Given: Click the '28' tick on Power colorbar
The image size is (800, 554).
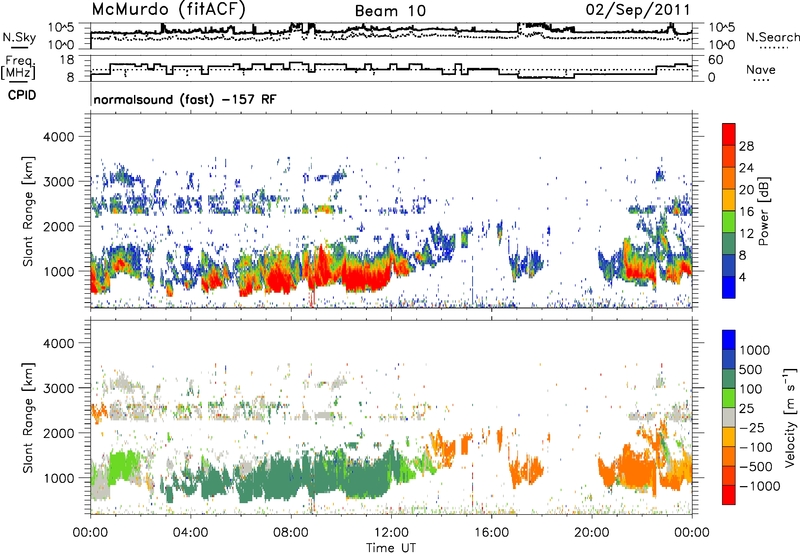Looking at the screenshot, I should [746, 146].
